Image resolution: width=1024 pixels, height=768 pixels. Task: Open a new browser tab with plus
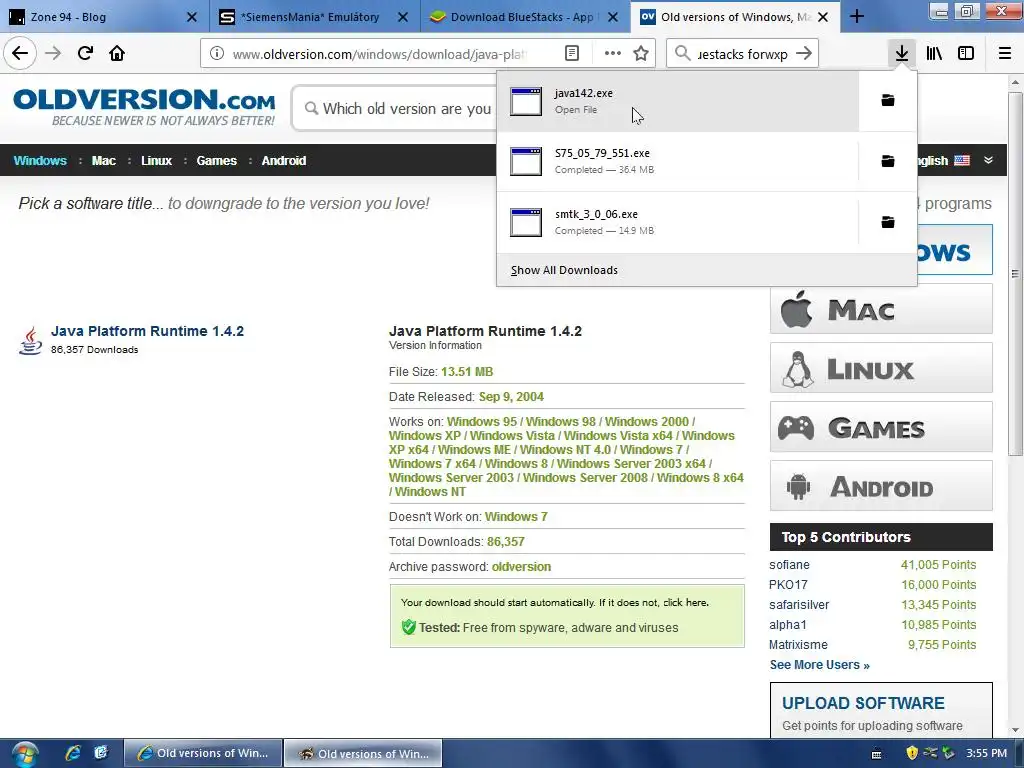pos(857,17)
